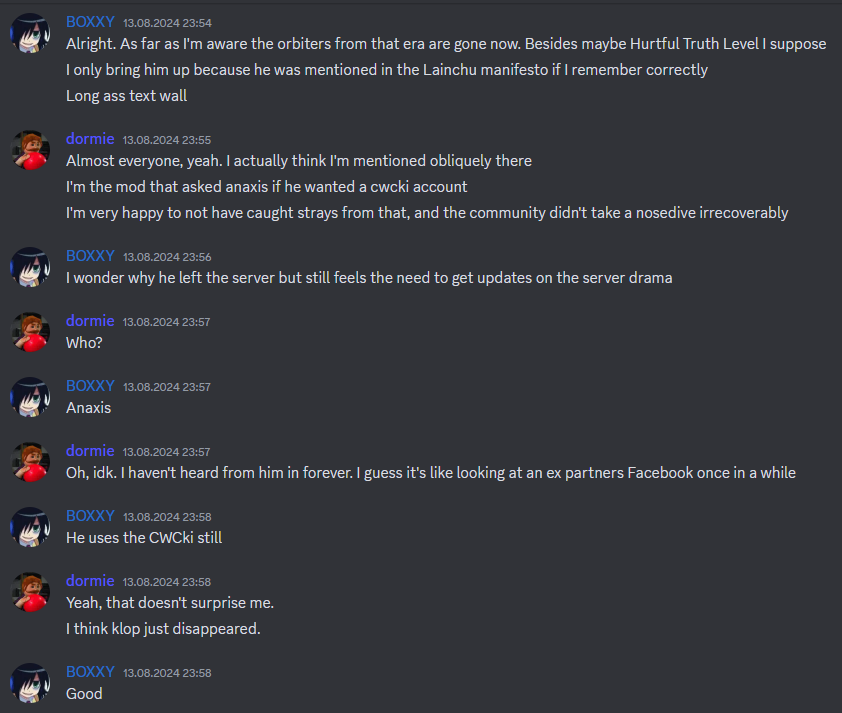Click the "I think klop just disappeared." message
The image size is (842, 713).
(163, 629)
